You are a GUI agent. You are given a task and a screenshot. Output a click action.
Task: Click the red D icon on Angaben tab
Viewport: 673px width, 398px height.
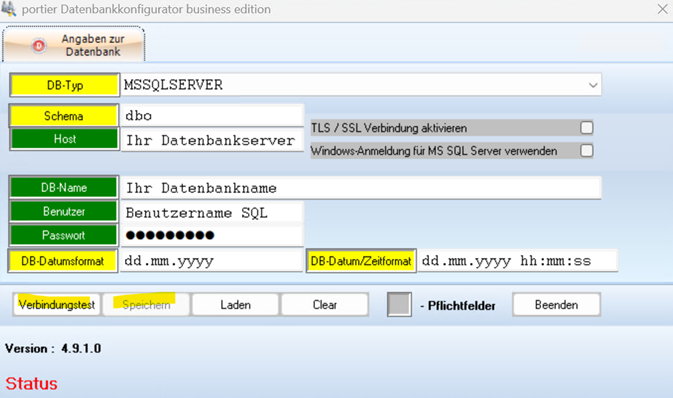click(39, 45)
